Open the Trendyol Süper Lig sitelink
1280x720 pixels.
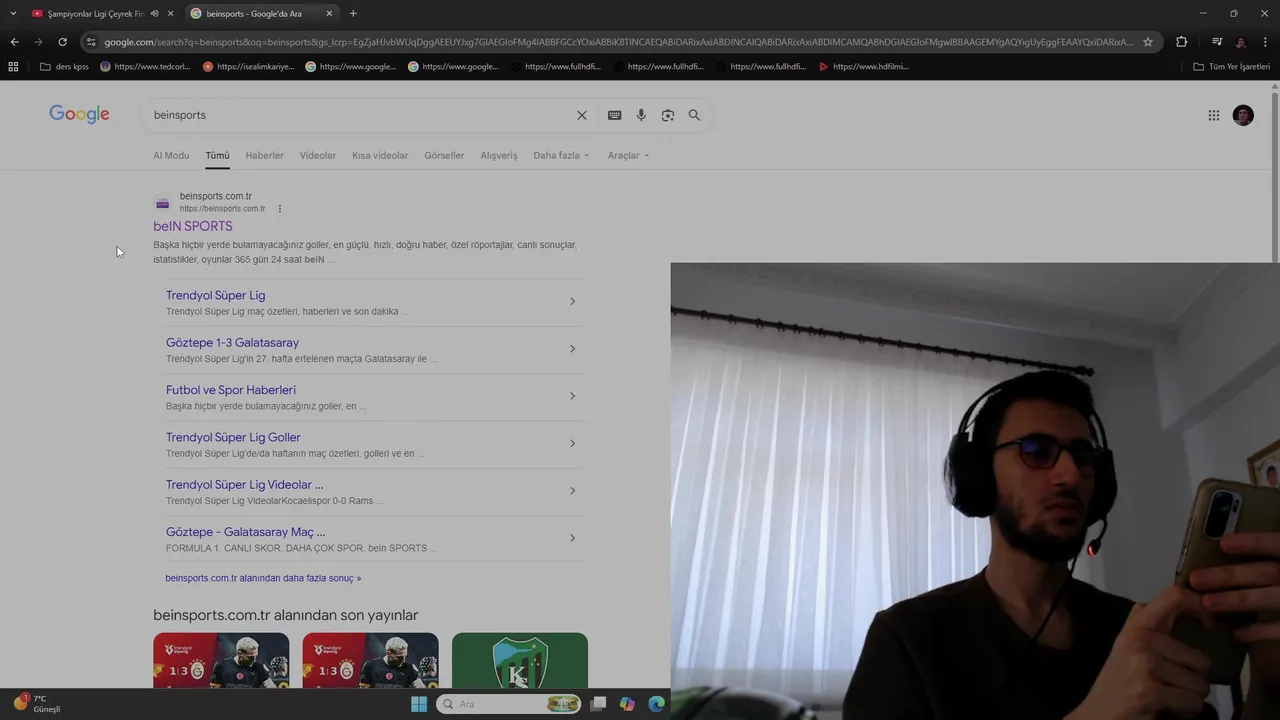(x=215, y=295)
